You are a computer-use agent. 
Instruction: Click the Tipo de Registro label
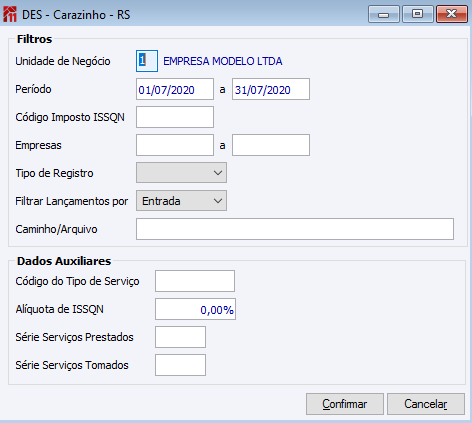pyautogui.click(x=54, y=173)
